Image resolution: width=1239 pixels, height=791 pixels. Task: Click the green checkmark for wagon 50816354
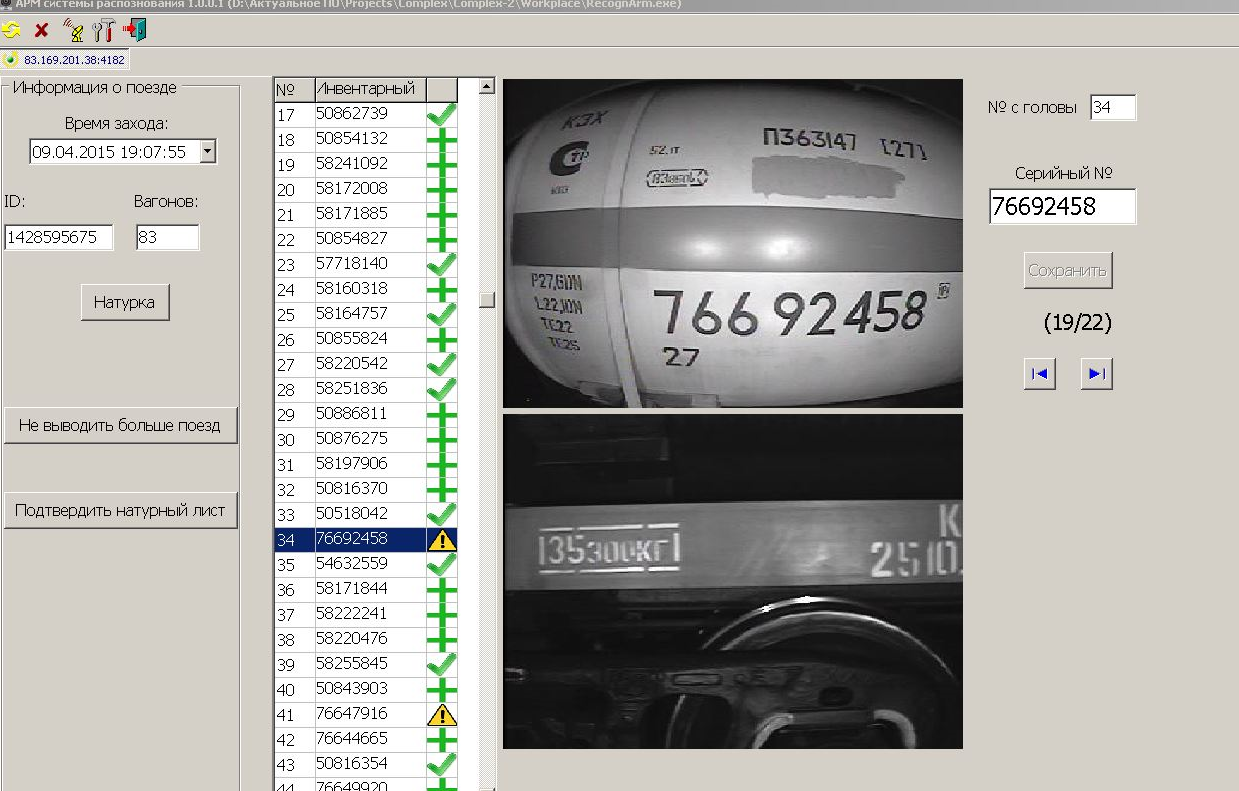click(441, 765)
